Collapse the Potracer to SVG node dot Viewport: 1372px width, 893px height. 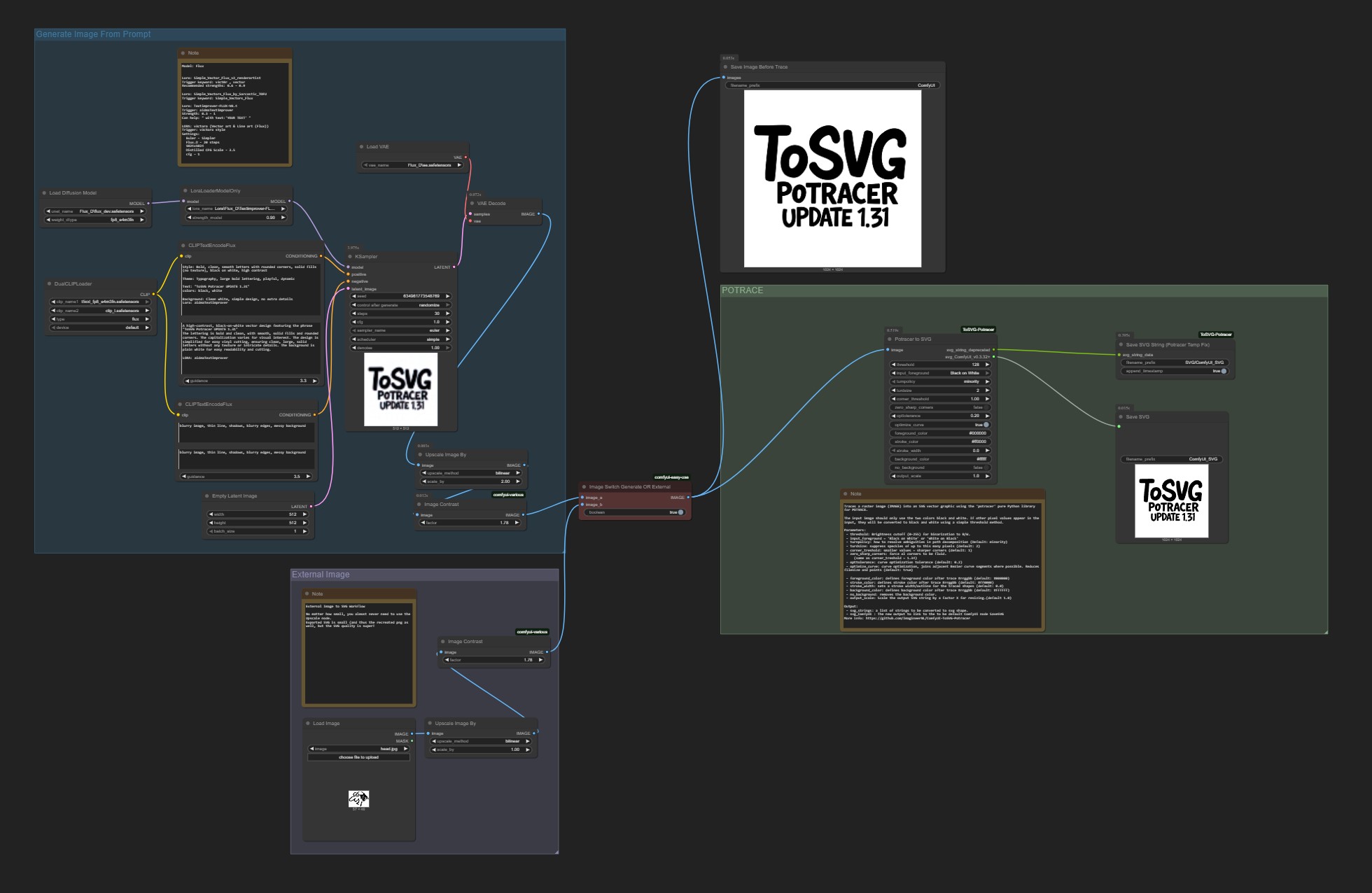click(x=890, y=339)
